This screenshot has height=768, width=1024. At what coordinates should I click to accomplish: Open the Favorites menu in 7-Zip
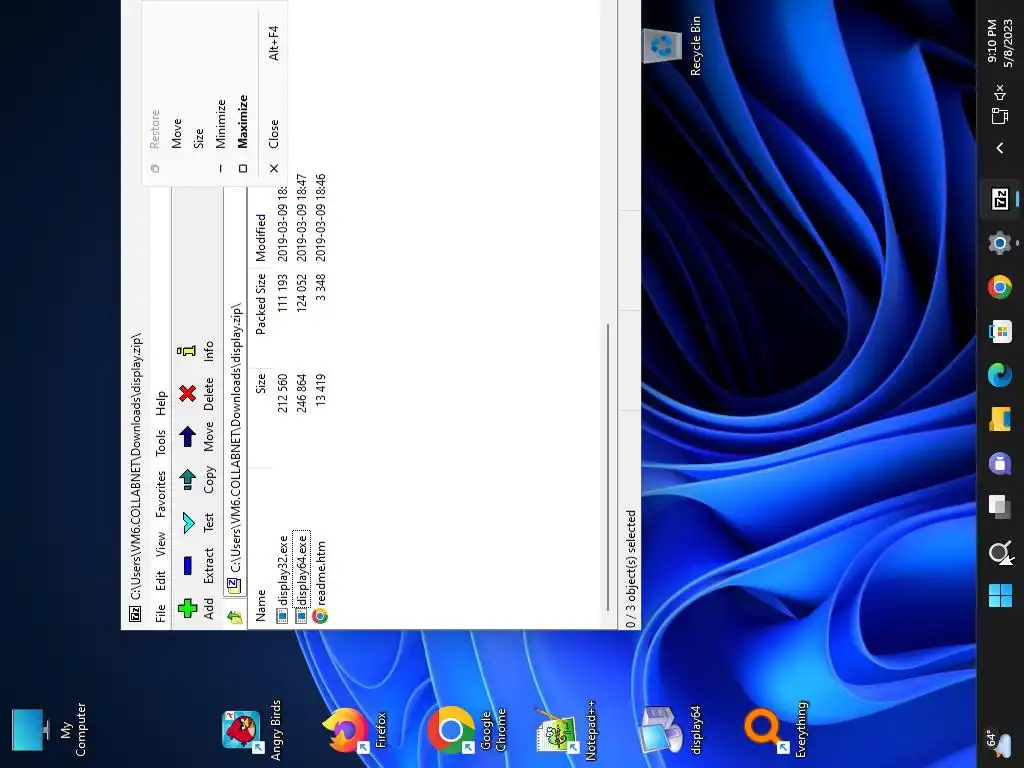click(160, 494)
